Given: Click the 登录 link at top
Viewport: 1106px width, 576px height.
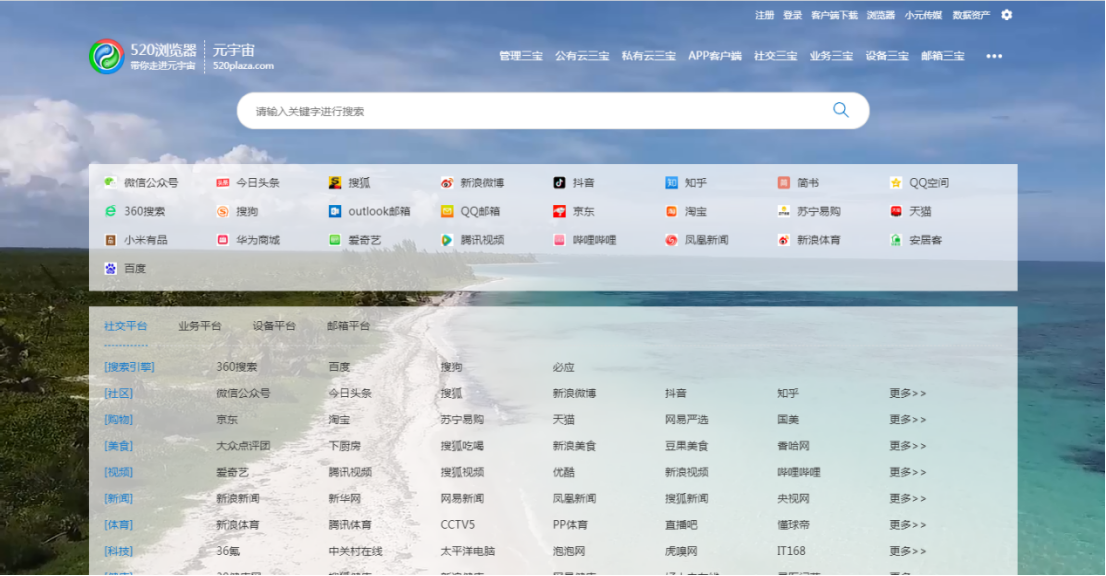Looking at the screenshot, I should click(793, 15).
